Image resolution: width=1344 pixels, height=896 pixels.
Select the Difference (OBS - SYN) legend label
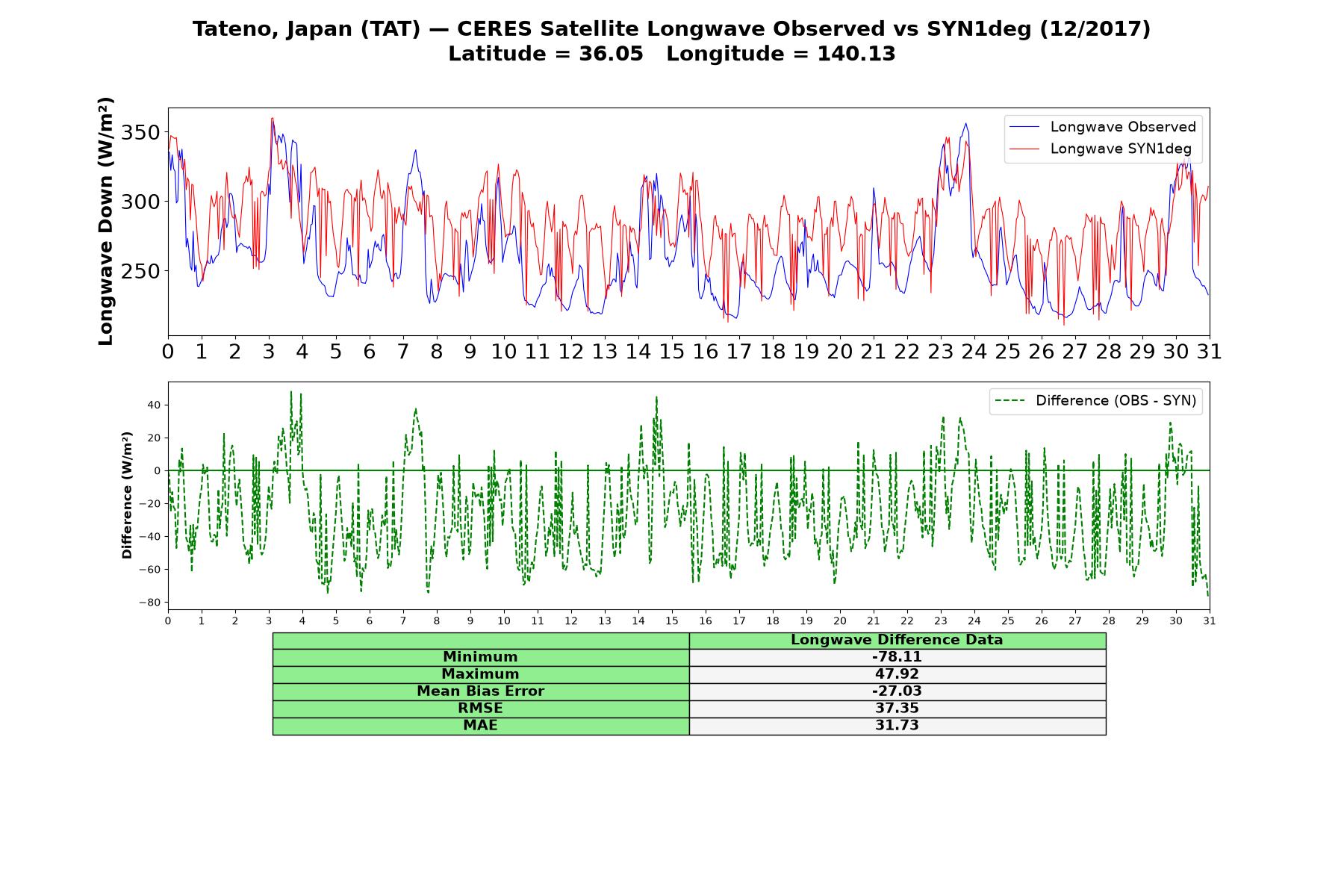1116,401
